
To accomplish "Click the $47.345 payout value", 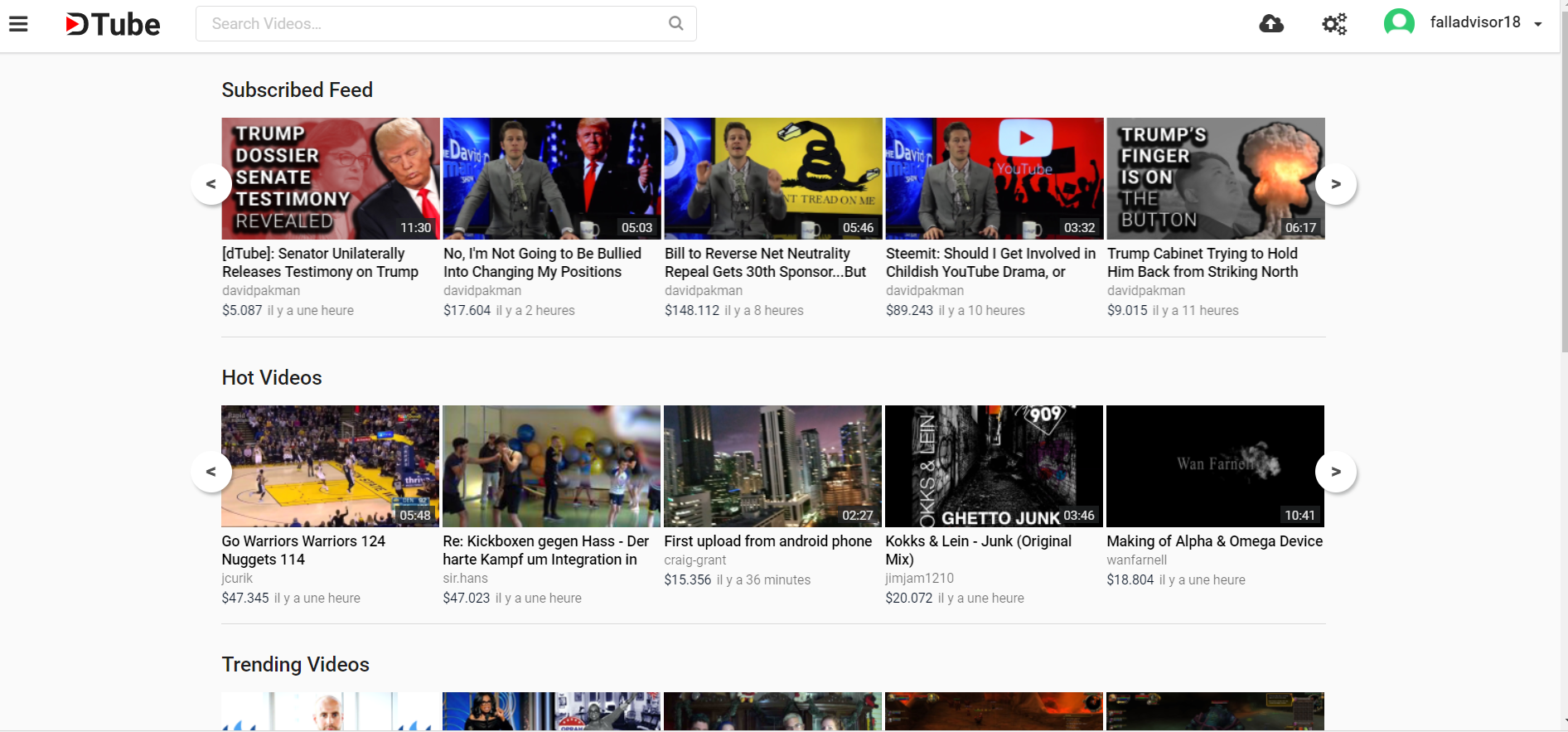I will point(245,598).
